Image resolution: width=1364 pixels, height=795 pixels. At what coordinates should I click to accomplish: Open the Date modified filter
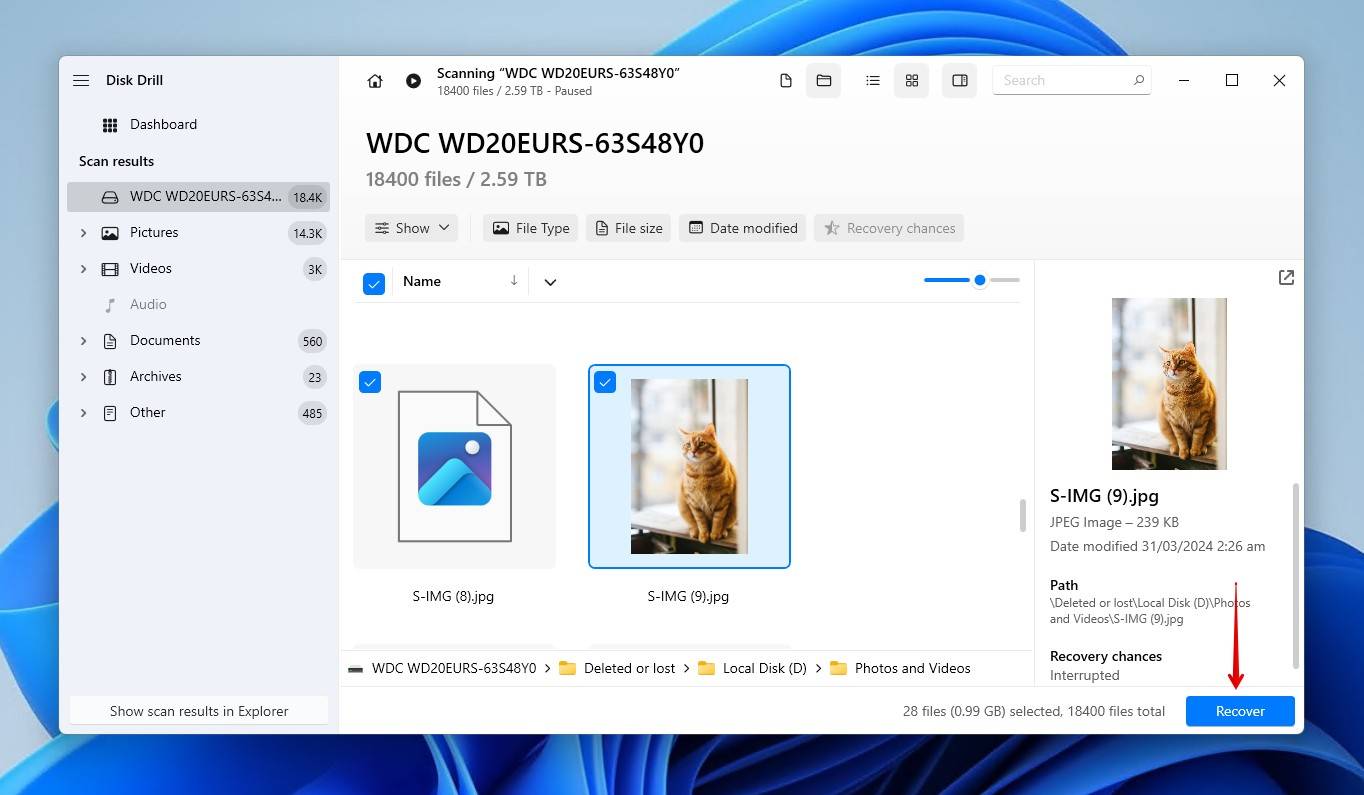[x=743, y=228]
